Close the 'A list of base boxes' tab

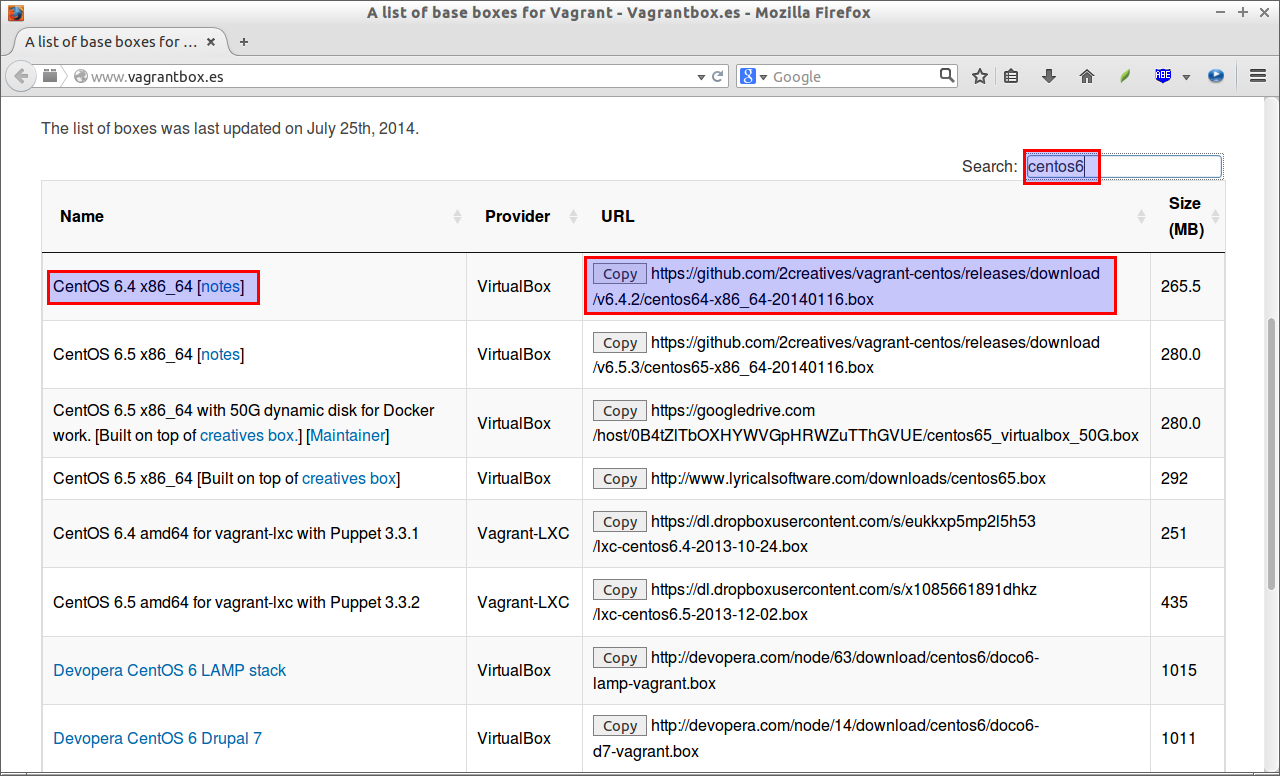click(210, 42)
